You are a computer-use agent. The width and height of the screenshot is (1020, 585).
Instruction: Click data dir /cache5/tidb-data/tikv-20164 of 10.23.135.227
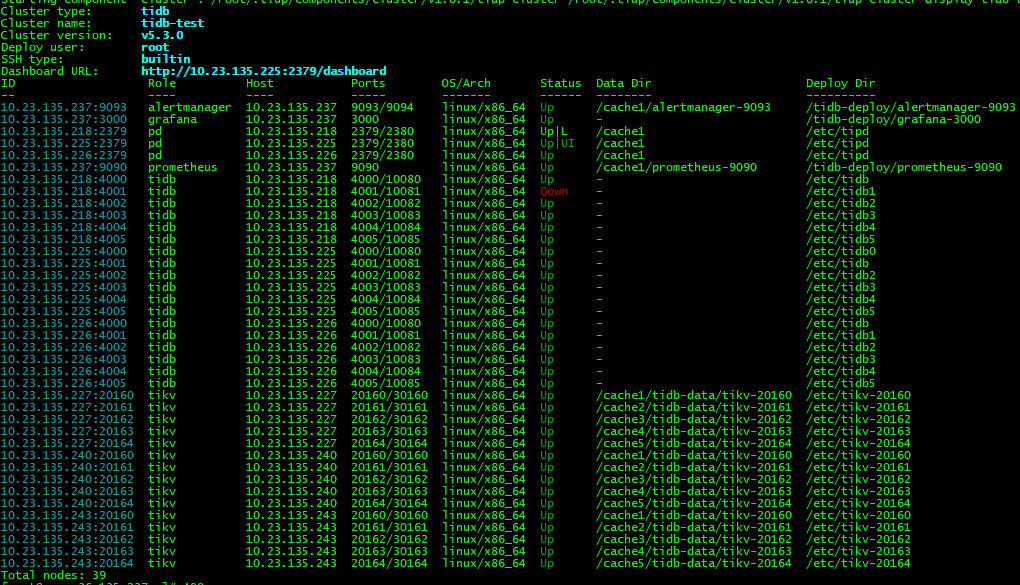[693, 443]
